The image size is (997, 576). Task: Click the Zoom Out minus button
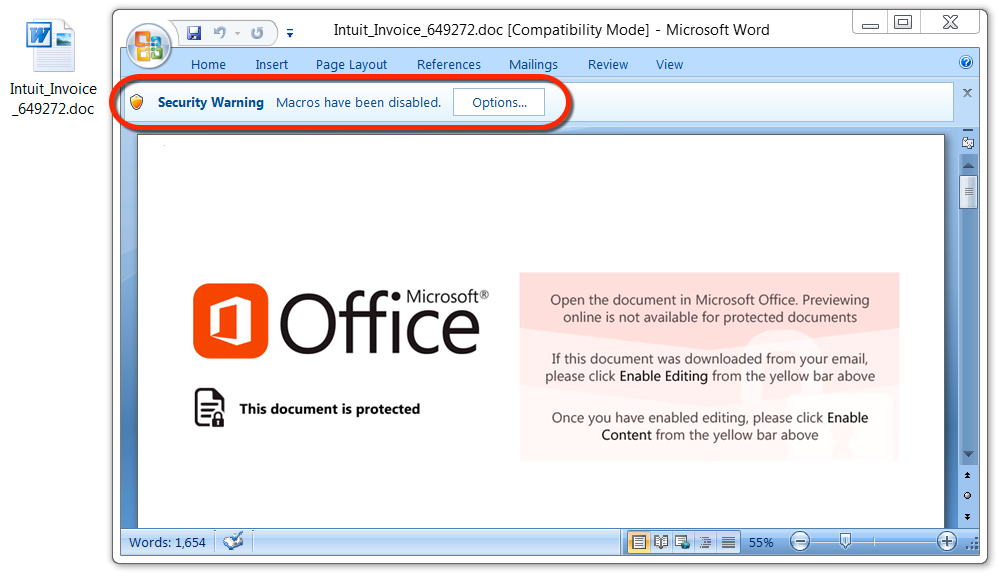[x=800, y=542]
